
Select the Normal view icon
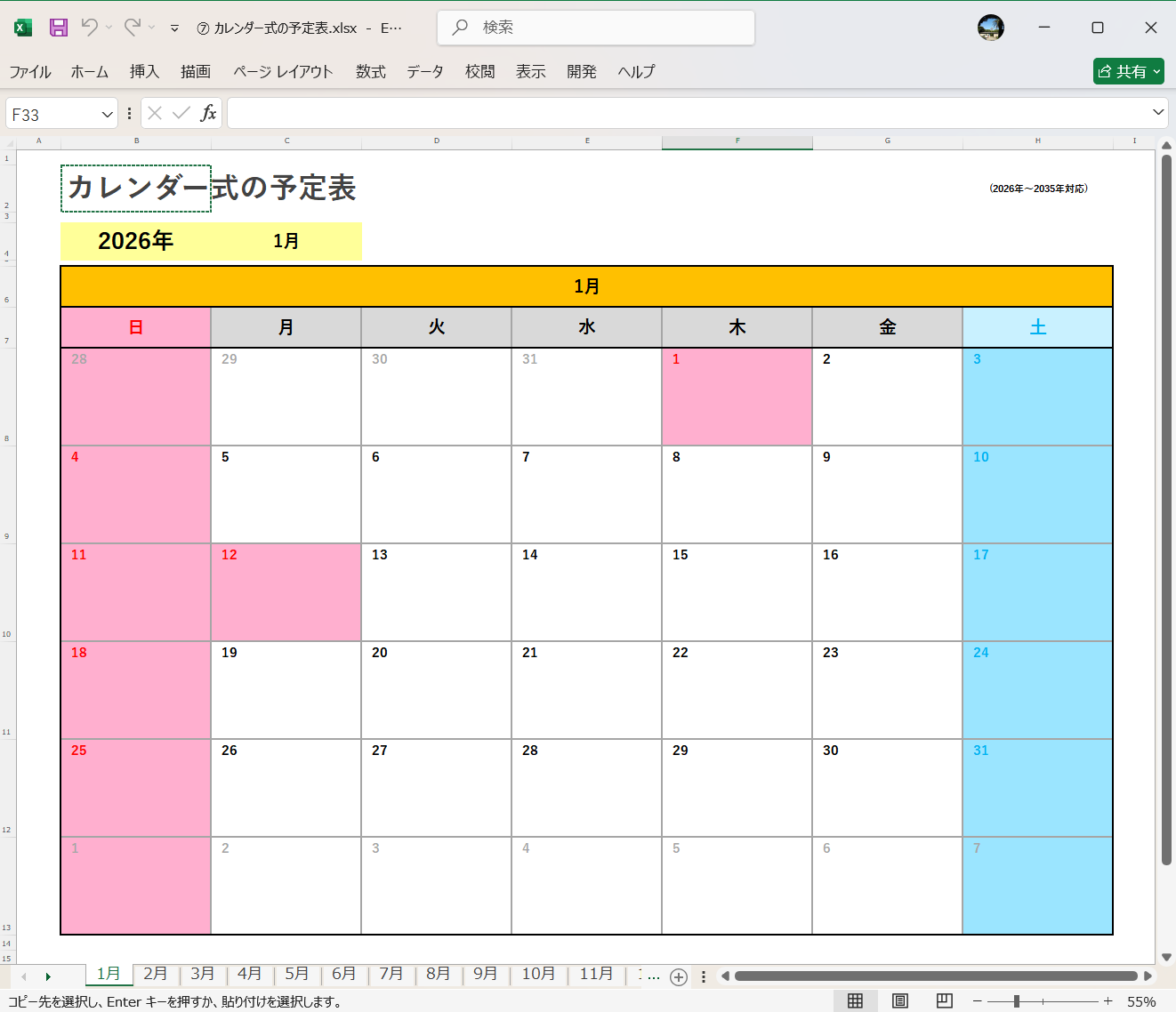click(x=855, y=1001)
